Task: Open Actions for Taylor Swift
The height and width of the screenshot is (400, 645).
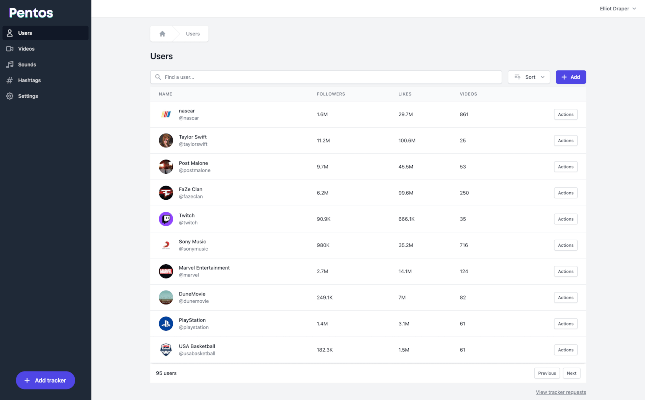Action: point(566,140)
